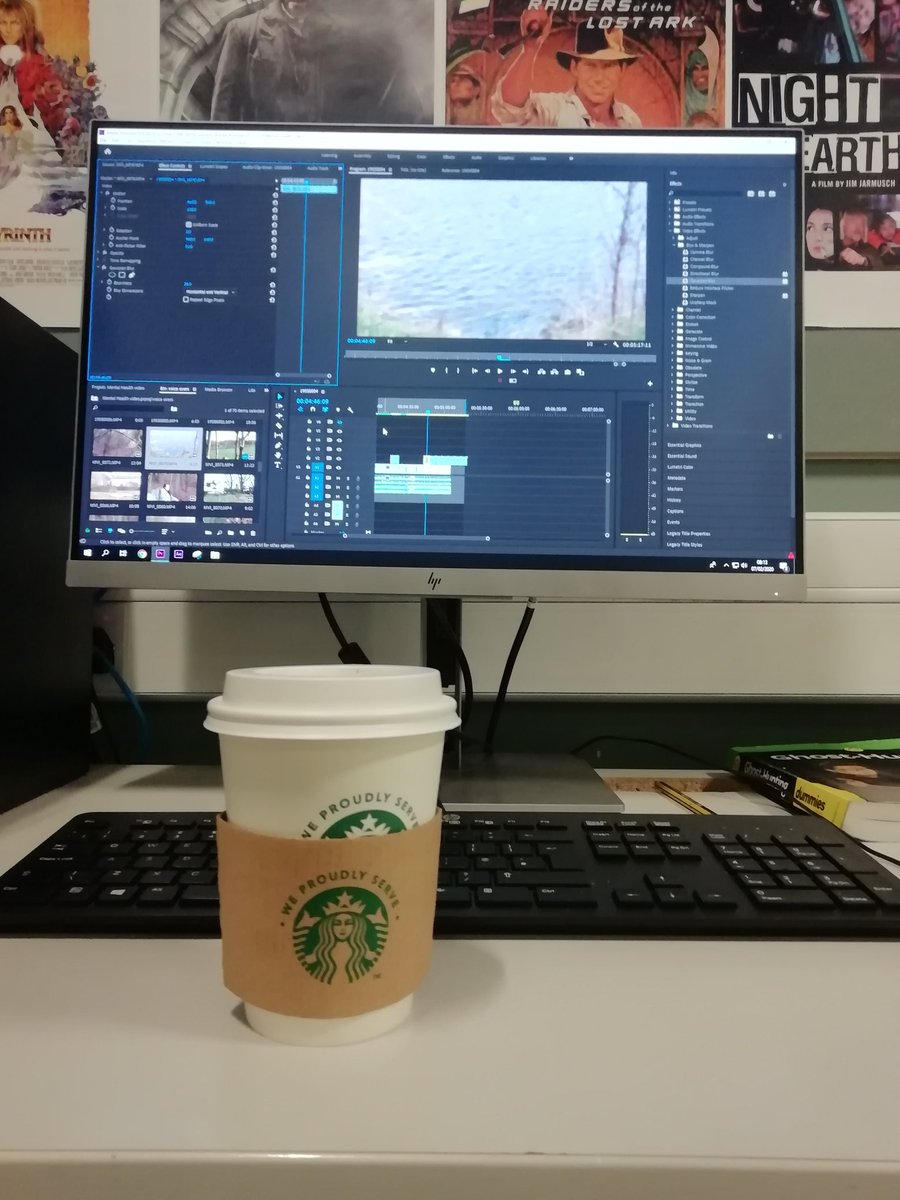This screenshot has width=900, height=1200.
Task: Click the Premiere Pro taskbar icon
Action: click(161, 554)
